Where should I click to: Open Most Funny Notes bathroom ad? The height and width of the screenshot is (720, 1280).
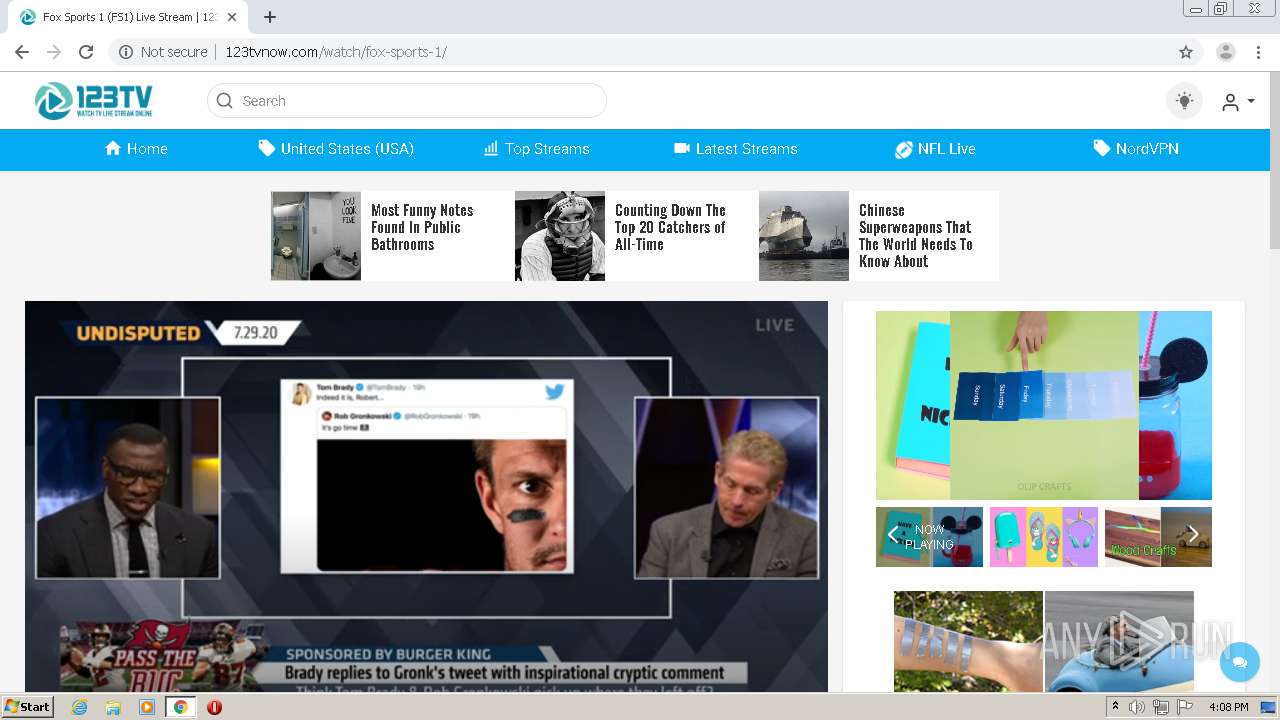coord(422,227)
